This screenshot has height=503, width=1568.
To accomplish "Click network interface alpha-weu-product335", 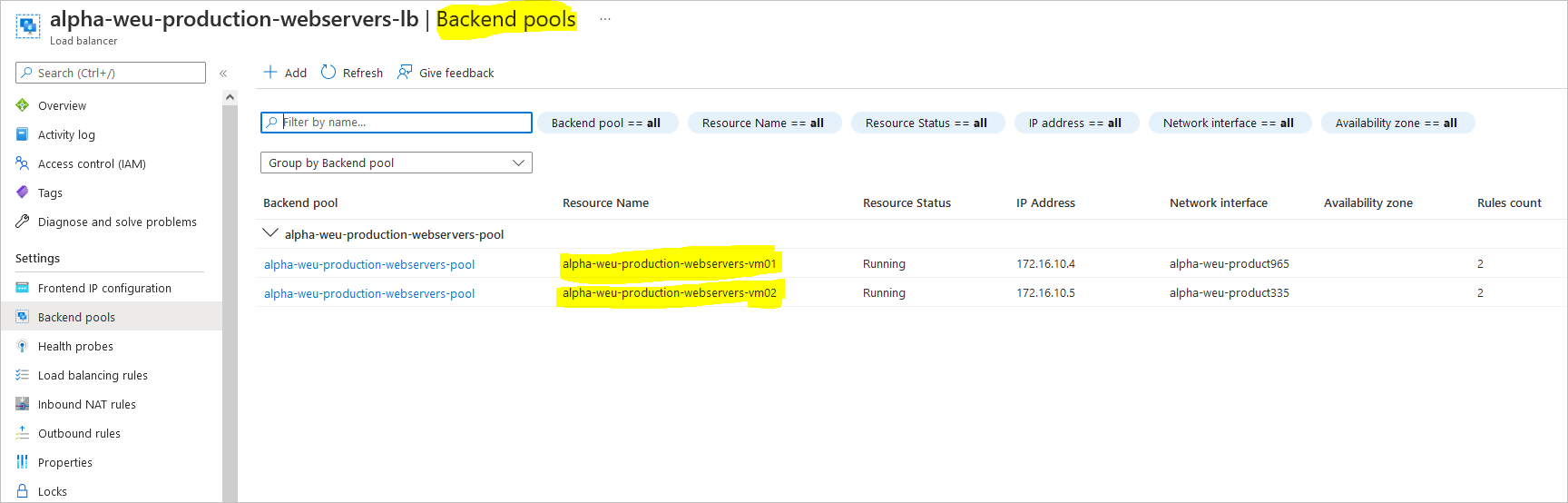I will pyautogui.click(x=1230, y=292).
